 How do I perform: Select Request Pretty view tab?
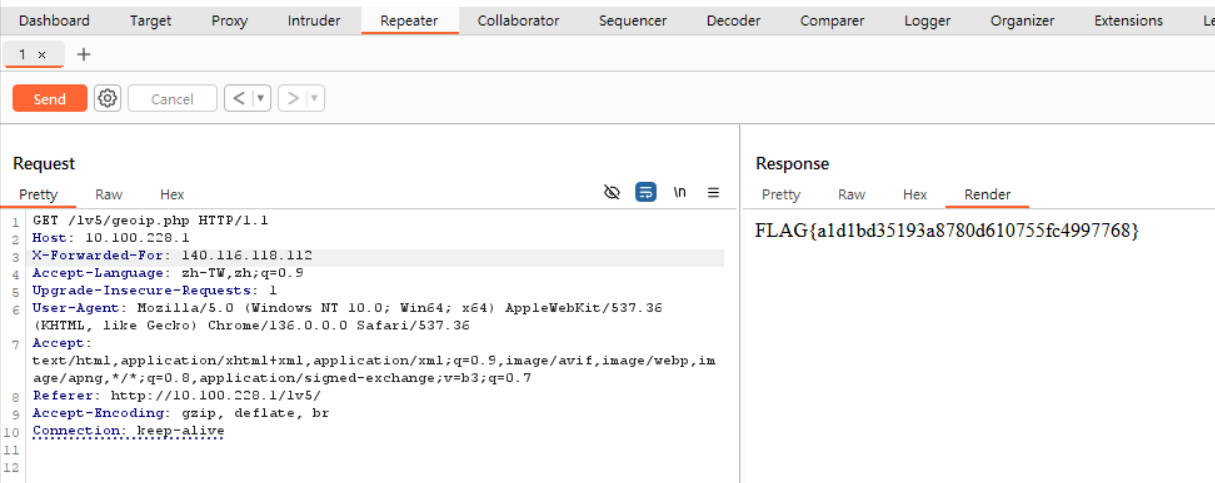38,194
